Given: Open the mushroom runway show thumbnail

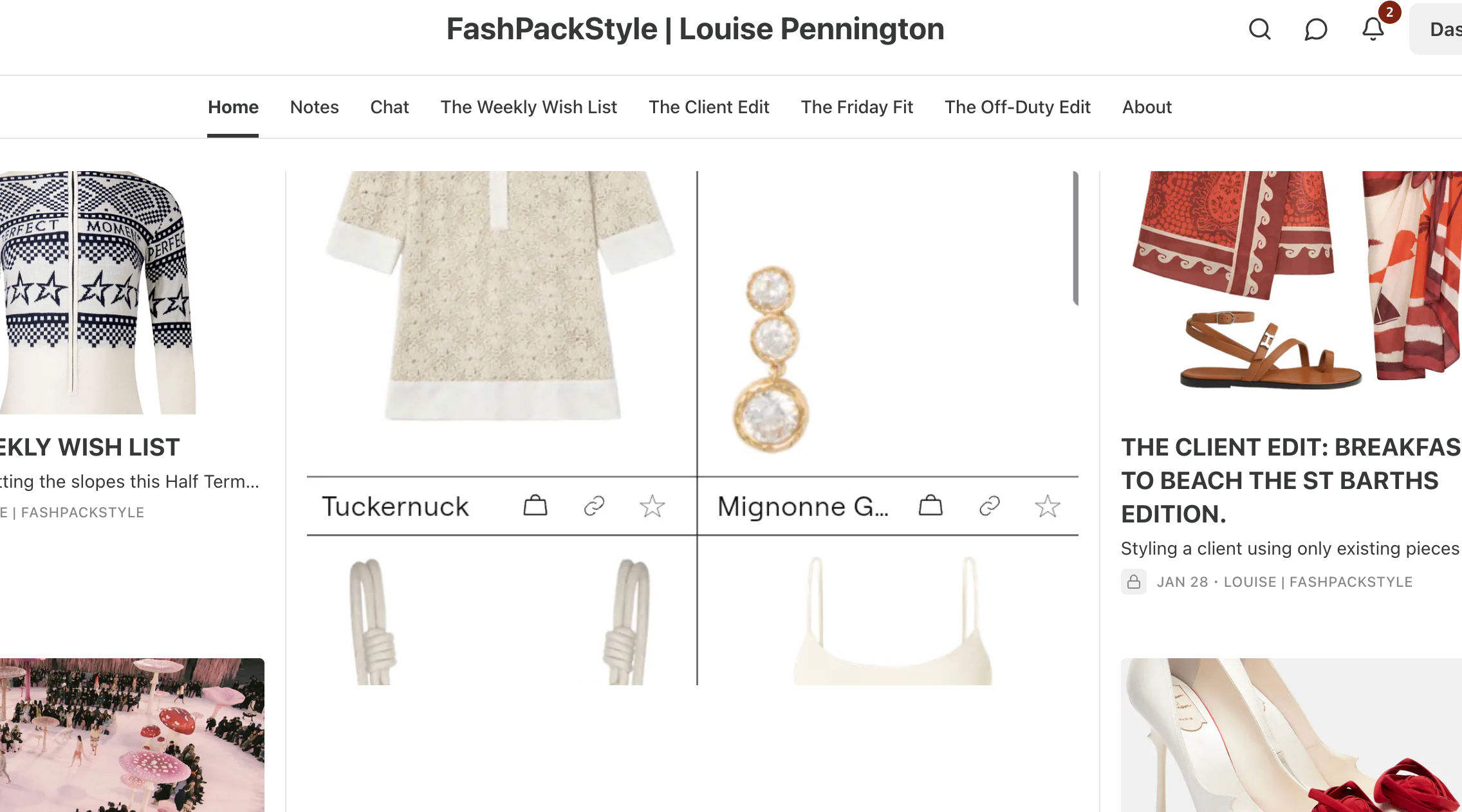Looking at the screenshot, I should 132,734.
